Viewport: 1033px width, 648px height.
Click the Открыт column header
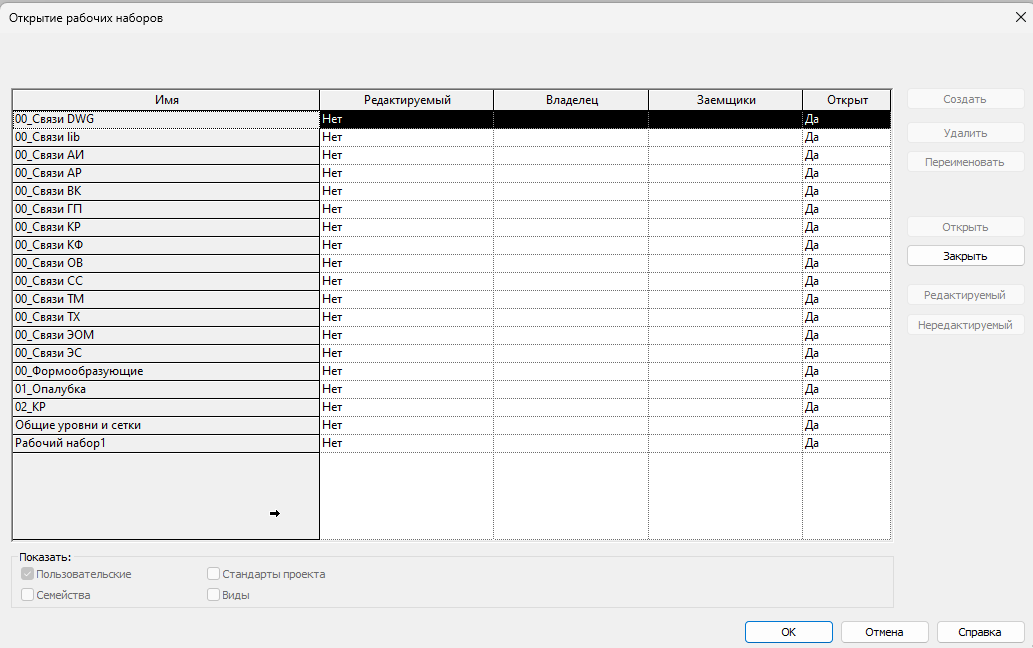pos(847,100)
